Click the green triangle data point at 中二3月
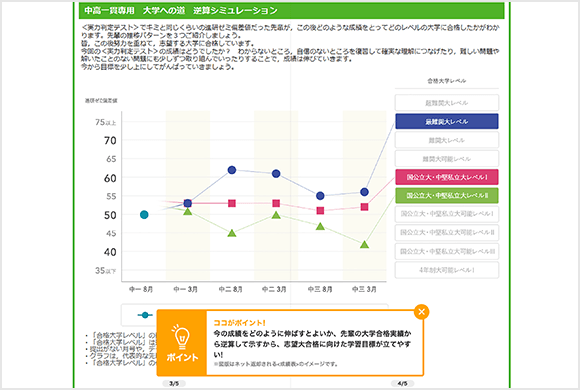This screenshot has height=390, width=580. click(276, 215)
